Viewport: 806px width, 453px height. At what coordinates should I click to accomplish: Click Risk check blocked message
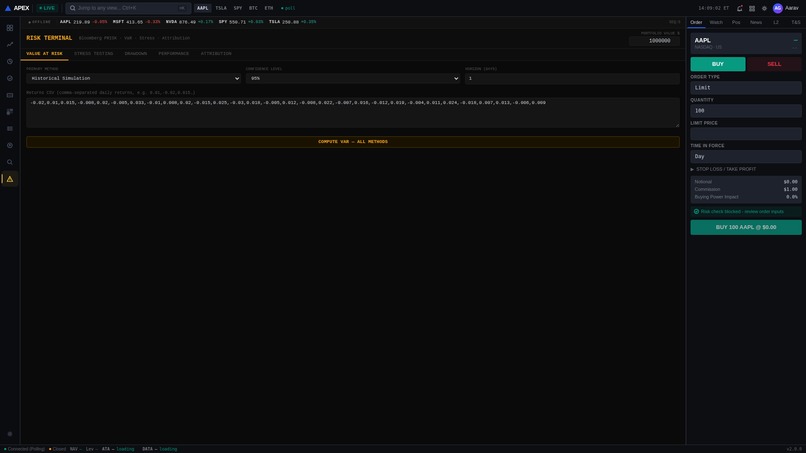coord(746,211)
